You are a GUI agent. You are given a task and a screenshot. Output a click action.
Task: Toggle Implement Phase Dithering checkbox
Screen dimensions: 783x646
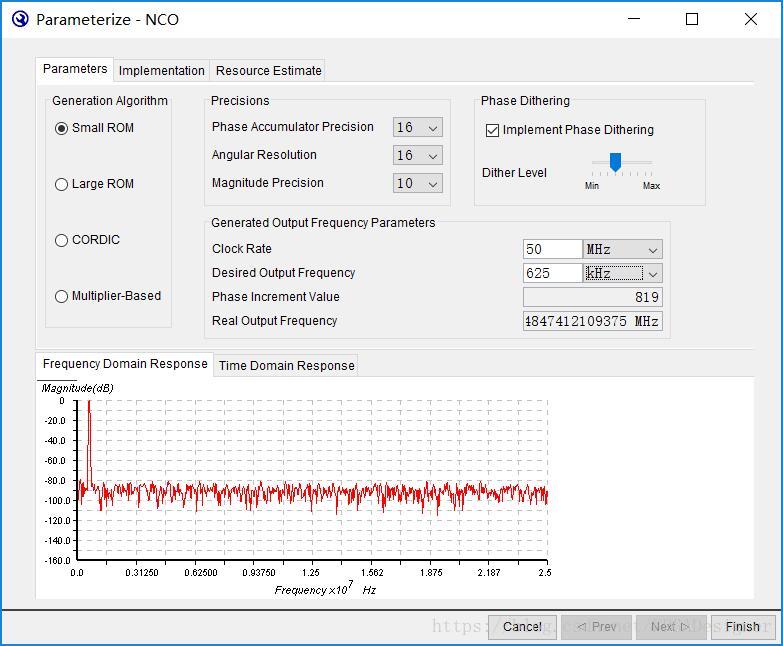click(492, 130)
